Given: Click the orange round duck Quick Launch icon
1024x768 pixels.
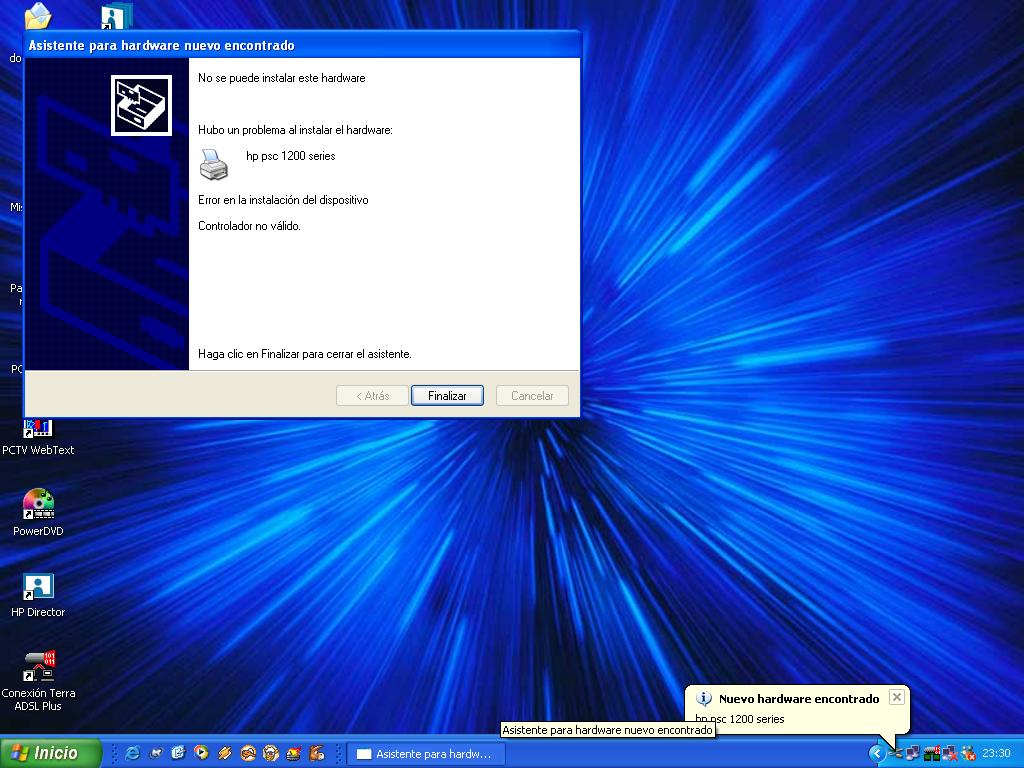Looking at the screenshot, I should [248, 753].
